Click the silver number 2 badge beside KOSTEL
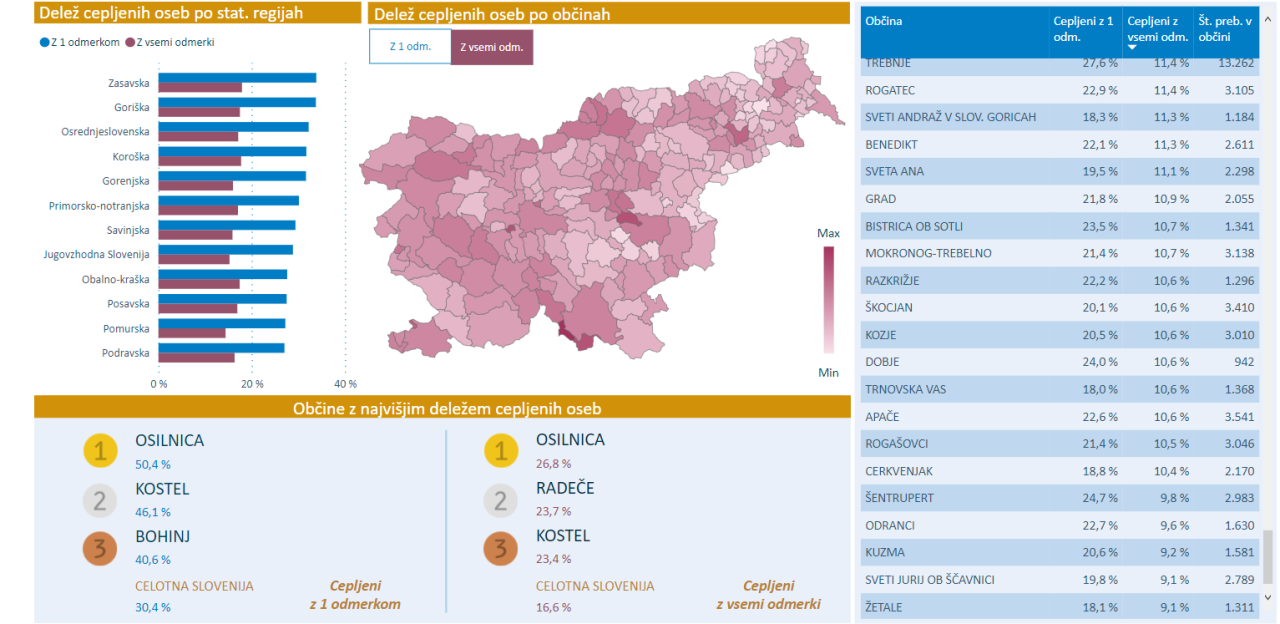Viewport: 1280px width, 624px height. [100, 499]
